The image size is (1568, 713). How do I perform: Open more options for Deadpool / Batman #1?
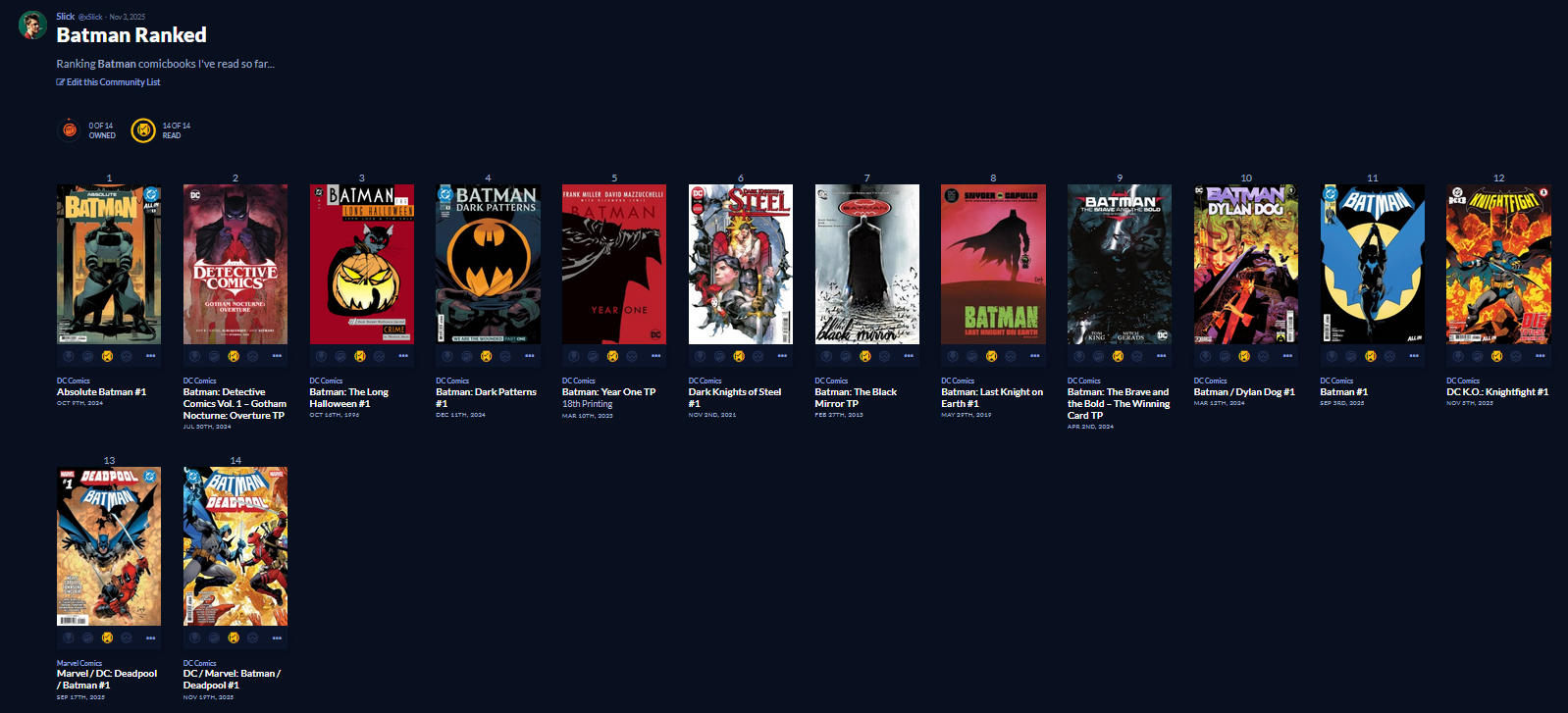click(150, 637)
